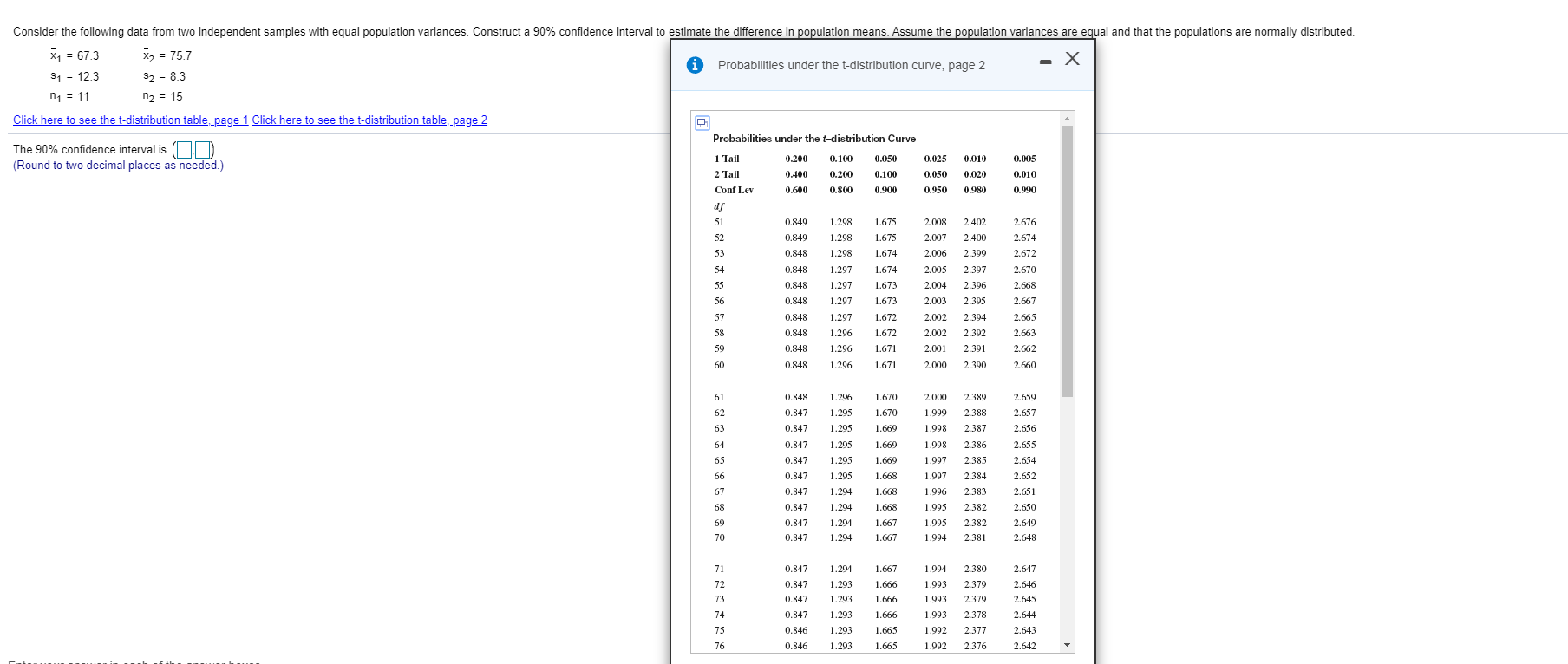Close the t-distribution table popup
The image size is (1568, 664).
pos(1073,59)
